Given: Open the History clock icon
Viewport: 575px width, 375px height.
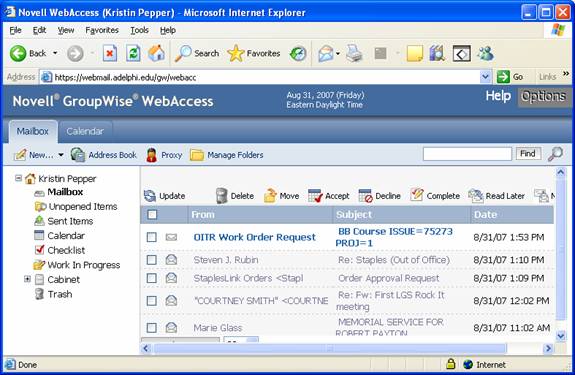Looking at the screenshot, I should [298, 54].
